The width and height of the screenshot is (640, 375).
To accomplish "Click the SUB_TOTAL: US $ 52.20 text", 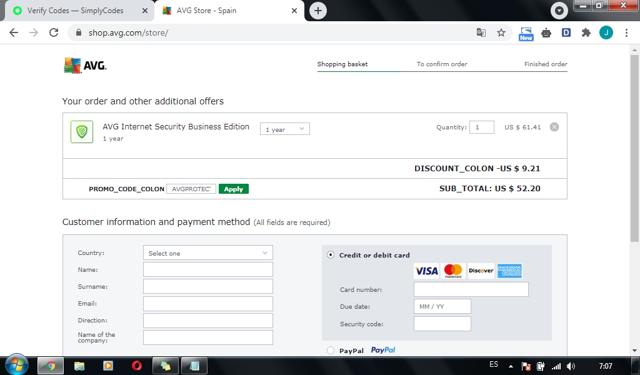I will tap(490, 189).
